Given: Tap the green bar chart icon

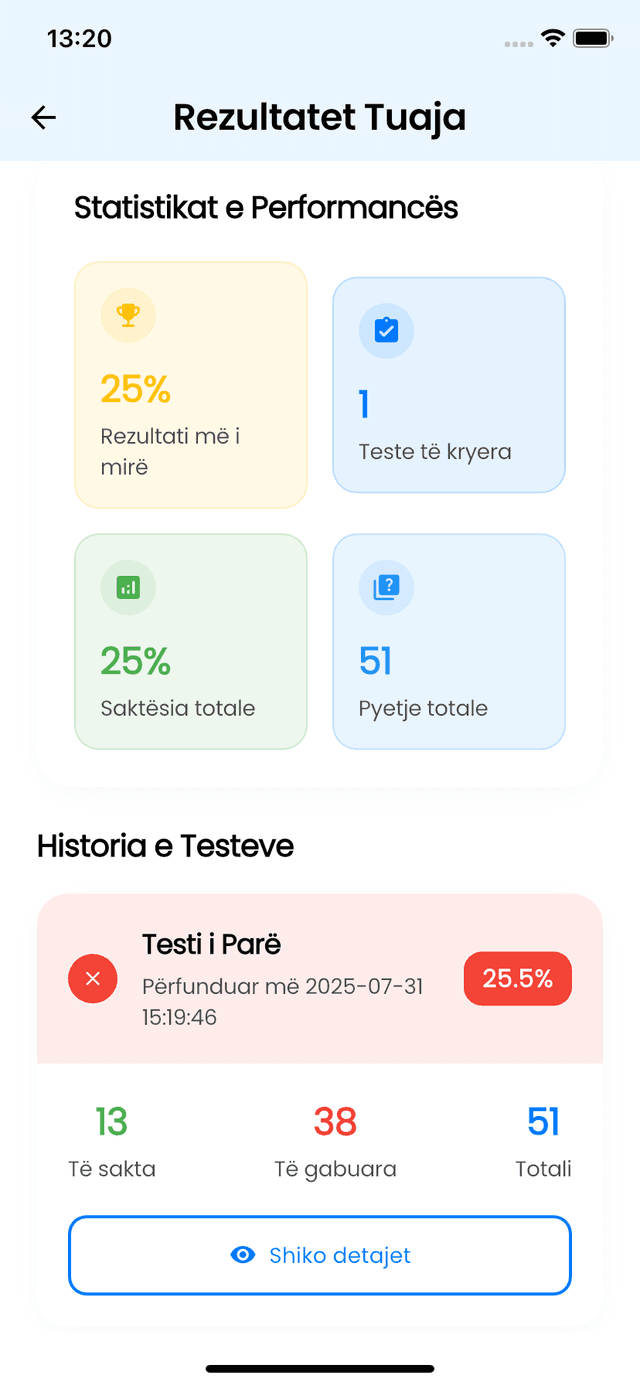Looking at the screenshot, I should click(128, 587).
